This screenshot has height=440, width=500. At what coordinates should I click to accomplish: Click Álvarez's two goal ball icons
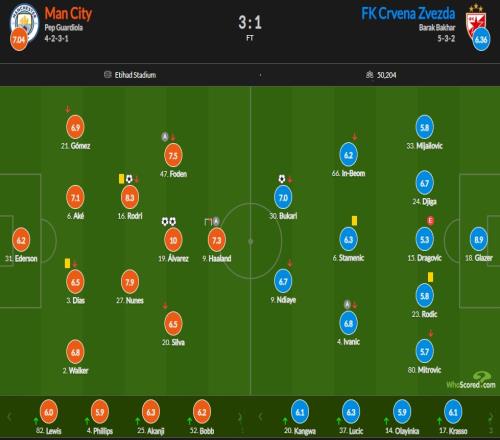pos(169,221)
